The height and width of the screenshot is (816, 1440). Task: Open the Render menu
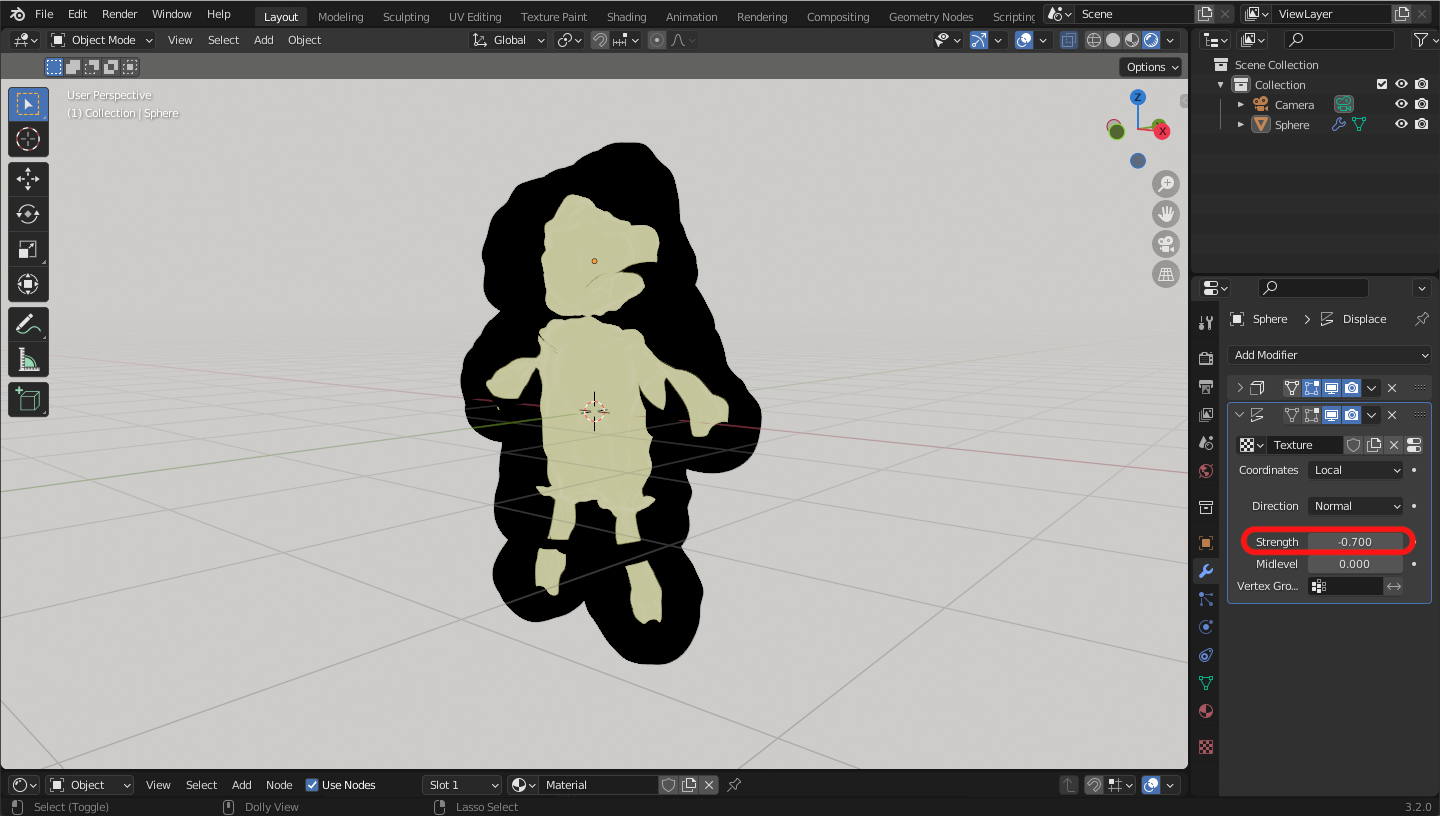(119, 14)
